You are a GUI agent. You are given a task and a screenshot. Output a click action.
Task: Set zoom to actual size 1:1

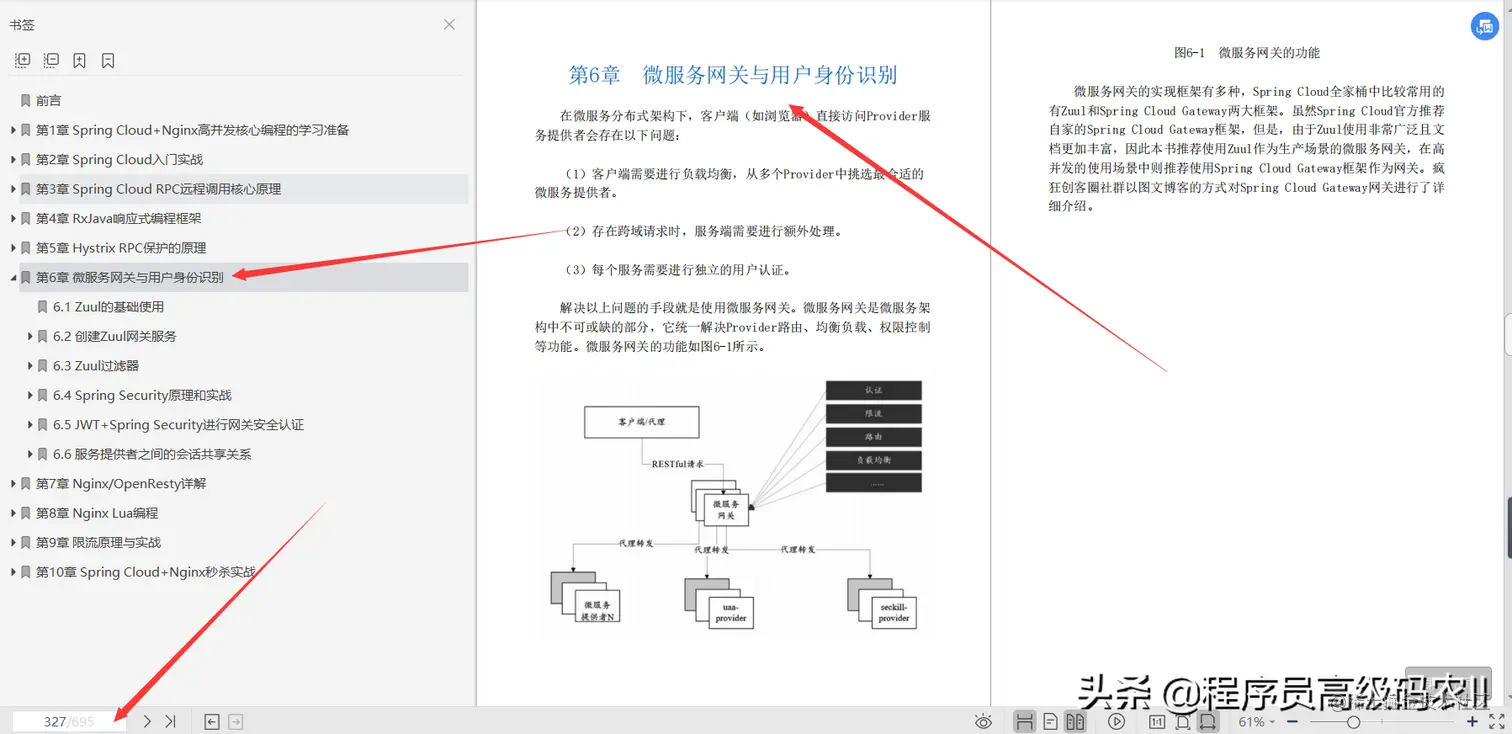(1156, 720)
